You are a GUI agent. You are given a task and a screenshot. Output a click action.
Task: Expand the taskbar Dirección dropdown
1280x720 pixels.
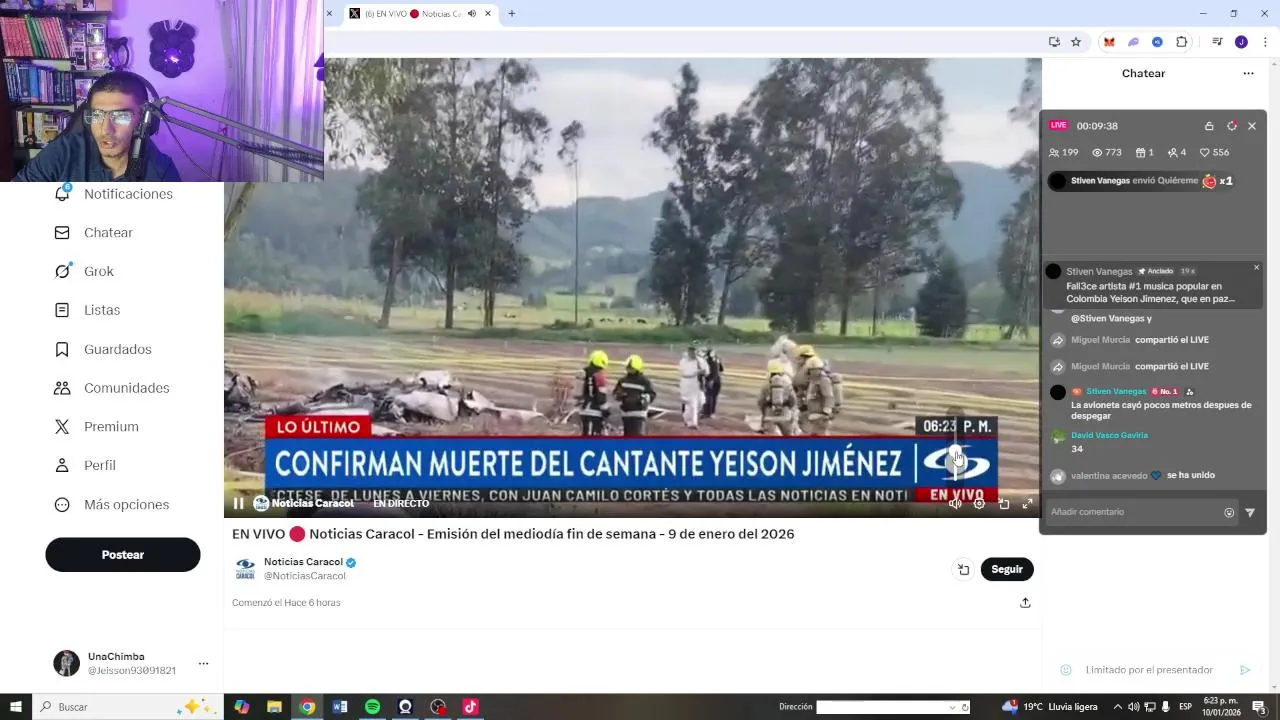point(952,707)
